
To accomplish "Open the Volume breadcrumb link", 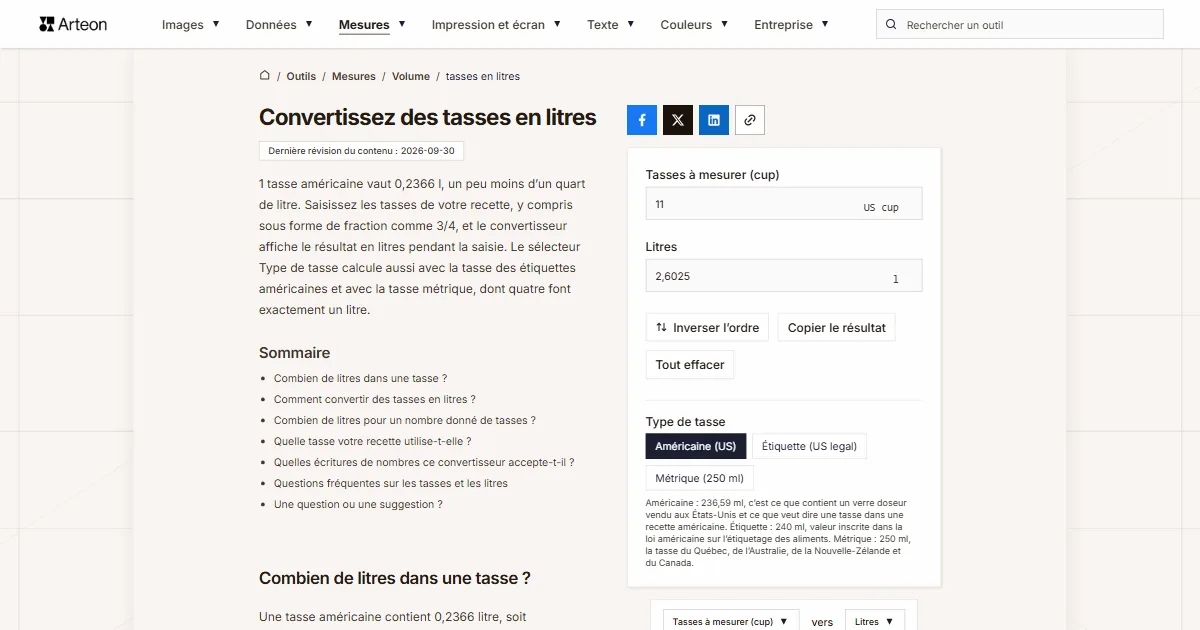I will click(411, 76).
